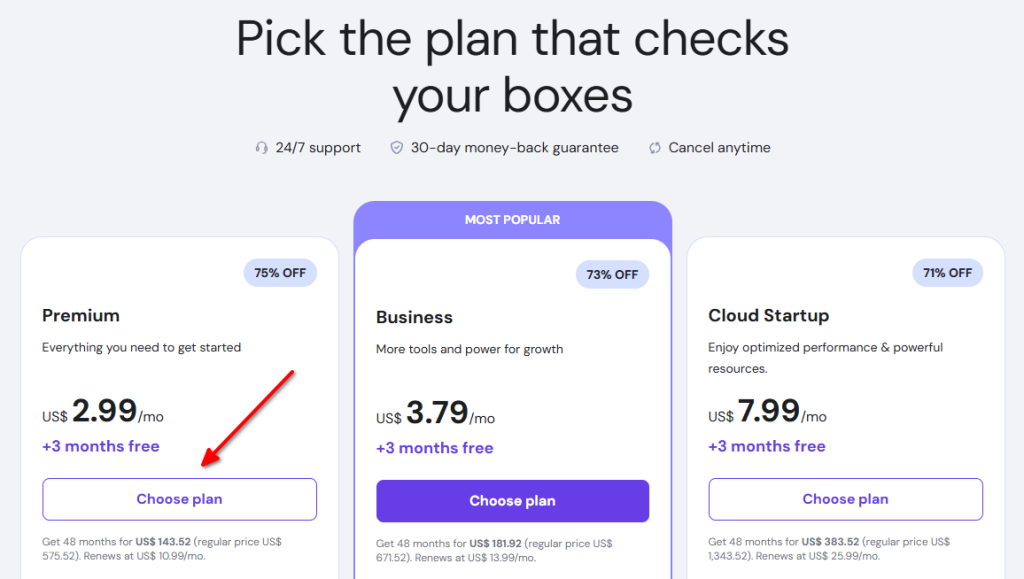Open the +3 months free offer under Premium
The height and width of the screenshot is (579, 1024).
[101, 446]
